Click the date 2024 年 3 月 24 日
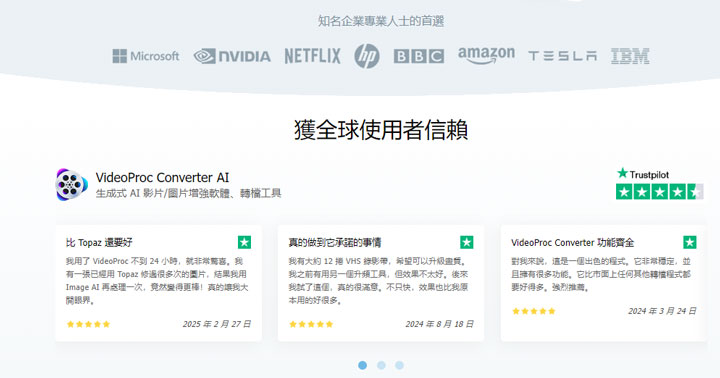 [x=662, y=311]
